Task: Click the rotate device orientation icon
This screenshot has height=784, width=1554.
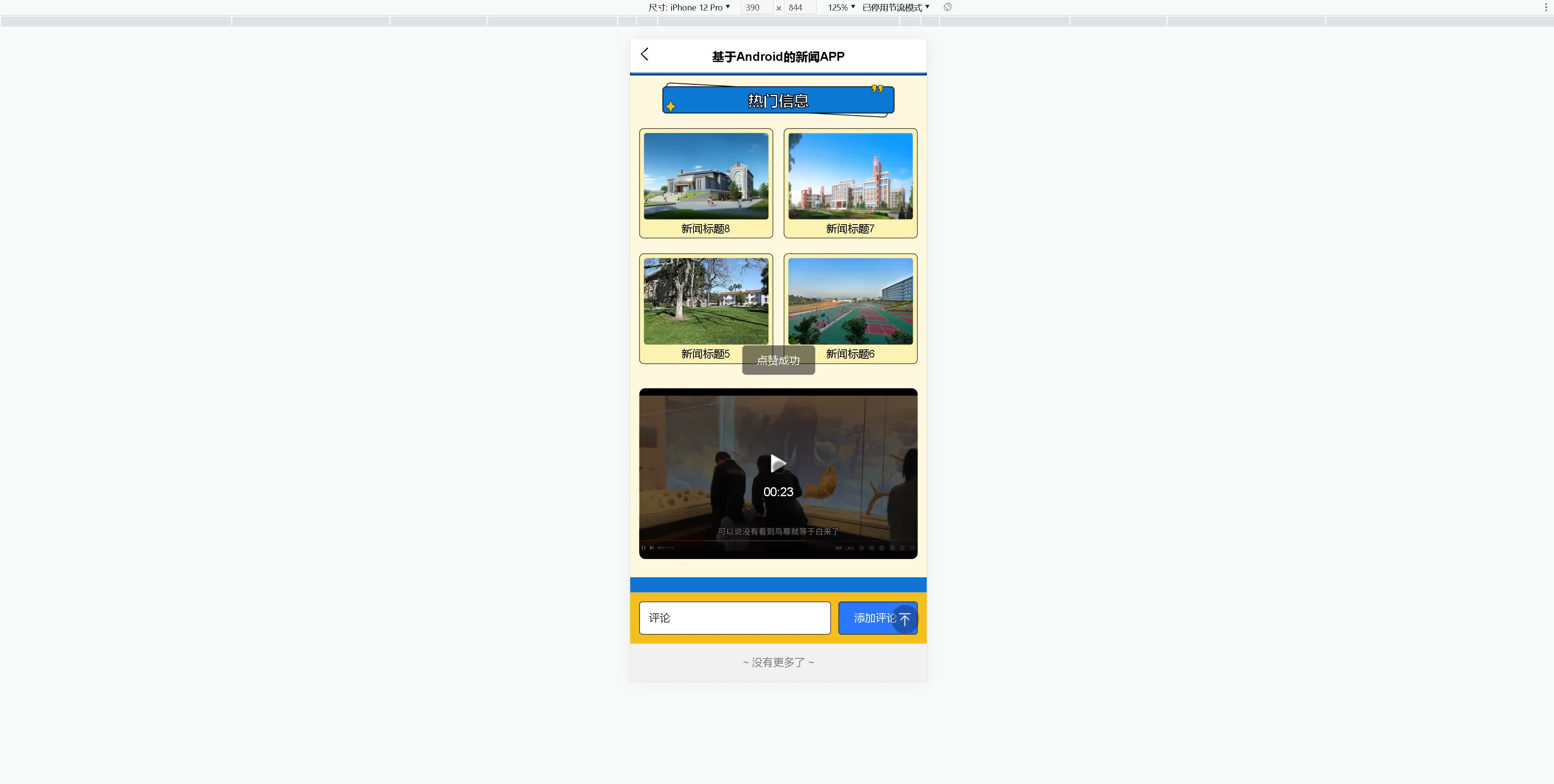Action: 947,6
